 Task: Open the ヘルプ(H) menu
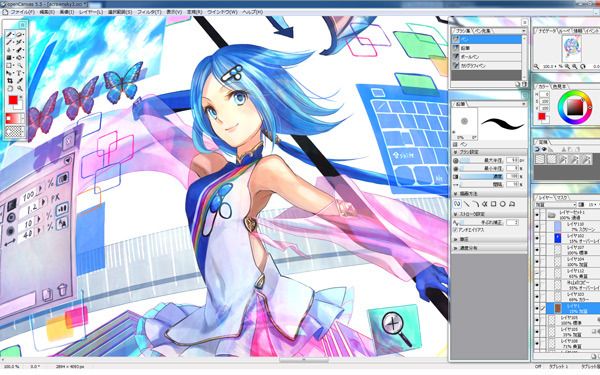pos(253,12)
